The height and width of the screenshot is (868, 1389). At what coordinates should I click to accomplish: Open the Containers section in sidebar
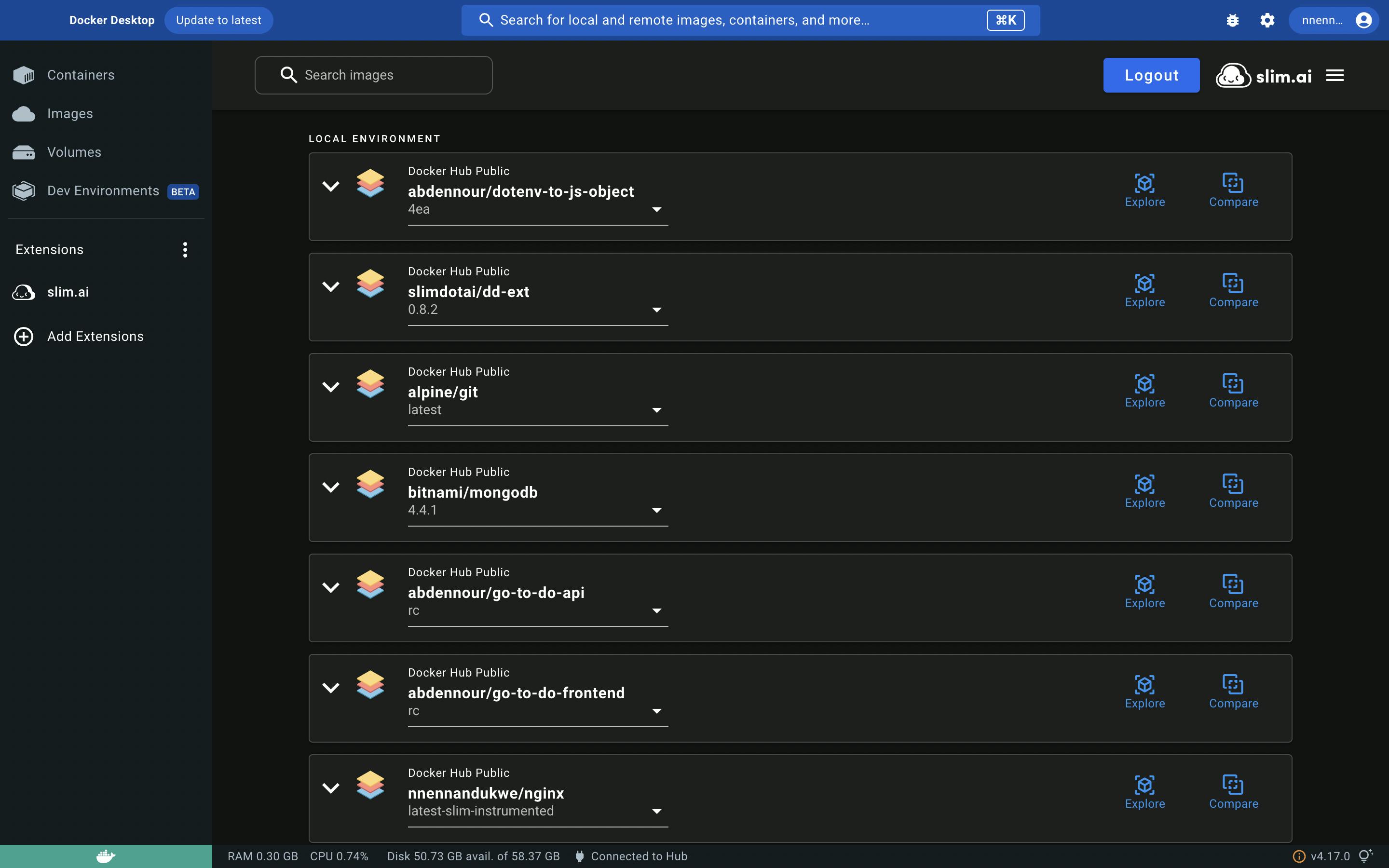pyautogui.click(x=106, y=75)
